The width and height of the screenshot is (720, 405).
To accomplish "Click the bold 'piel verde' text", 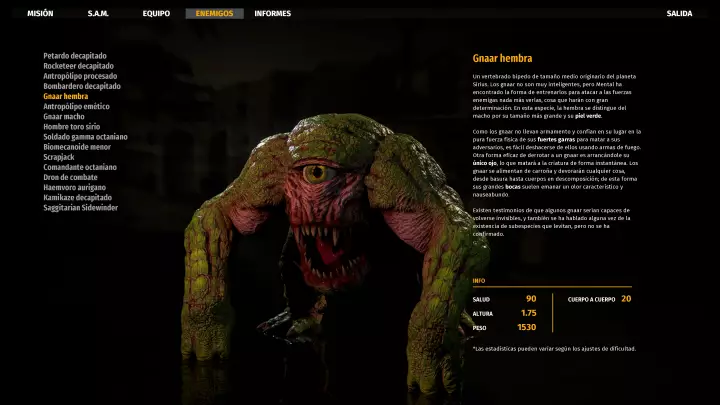I will point(588,116).
